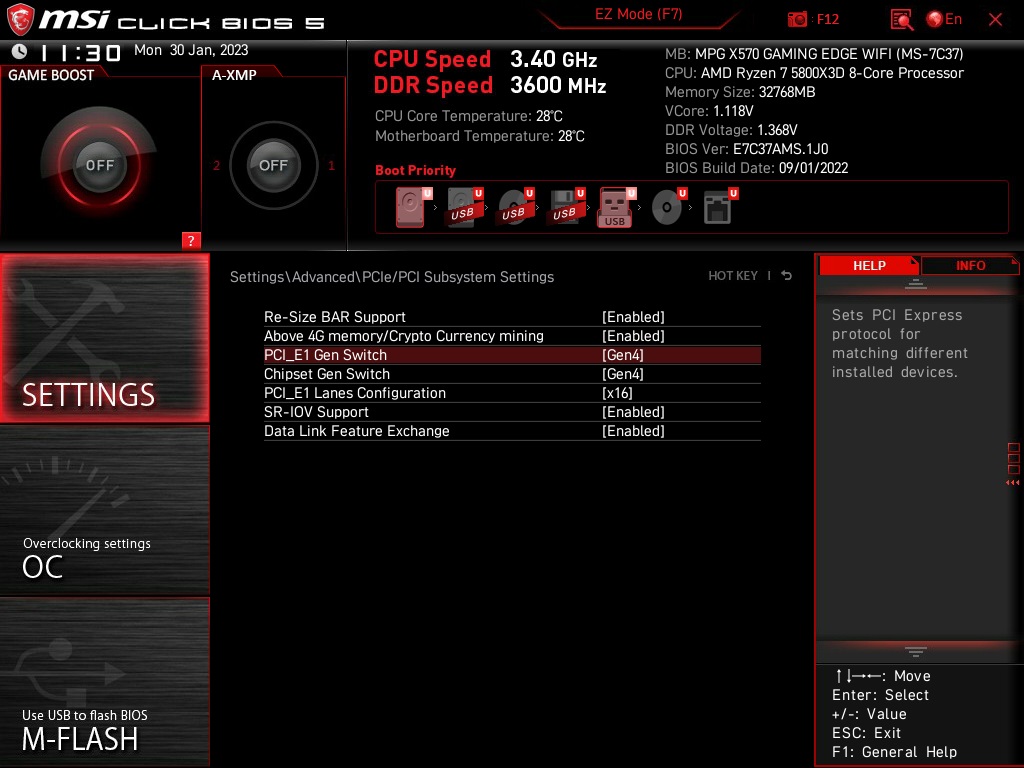This screenshot has width=1024, height=768.
Task: Change SR-IOV Support [Enabled] value
Action: click(x=633, y=411)
